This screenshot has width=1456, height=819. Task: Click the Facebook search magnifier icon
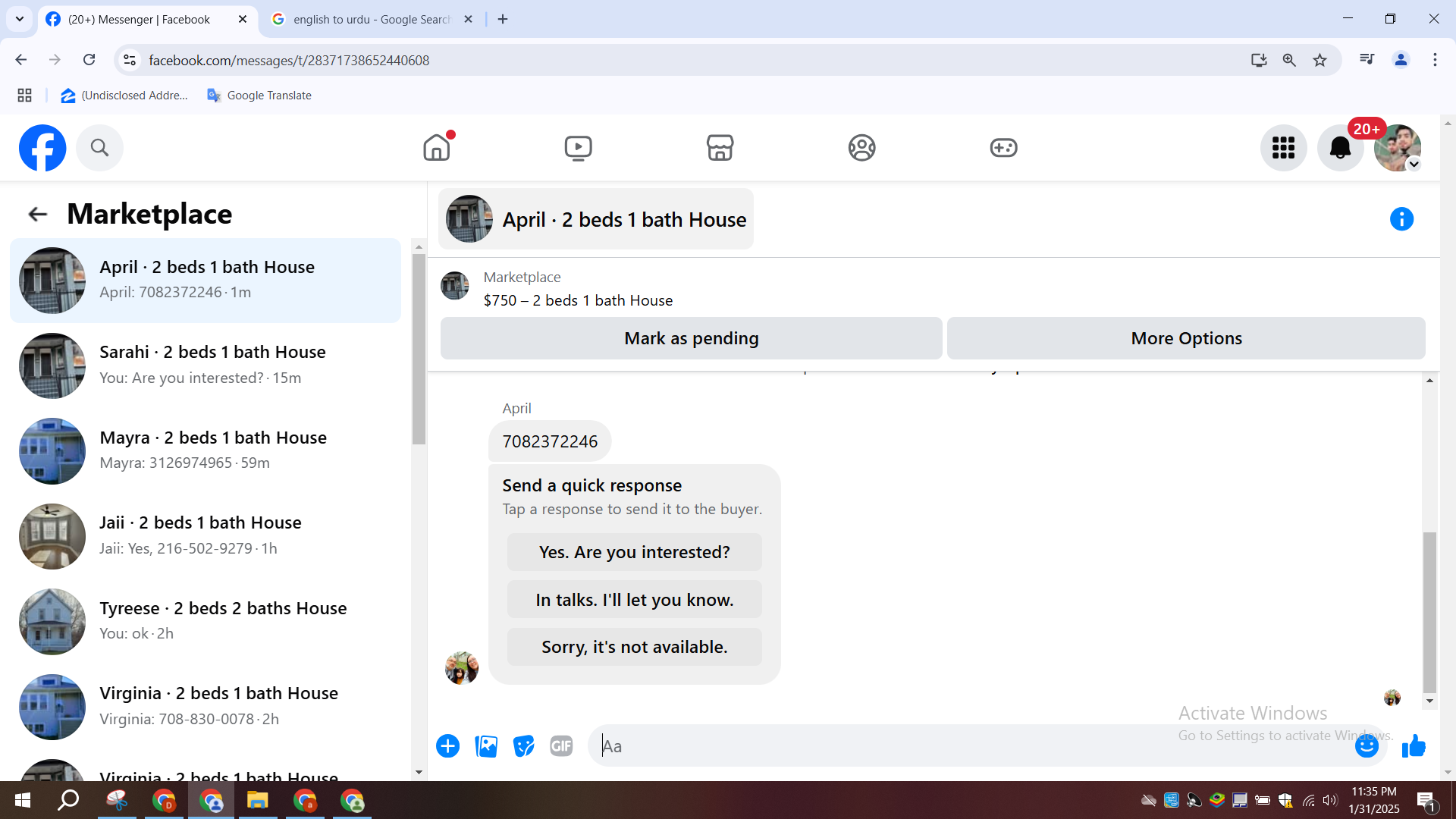[99, 148]
